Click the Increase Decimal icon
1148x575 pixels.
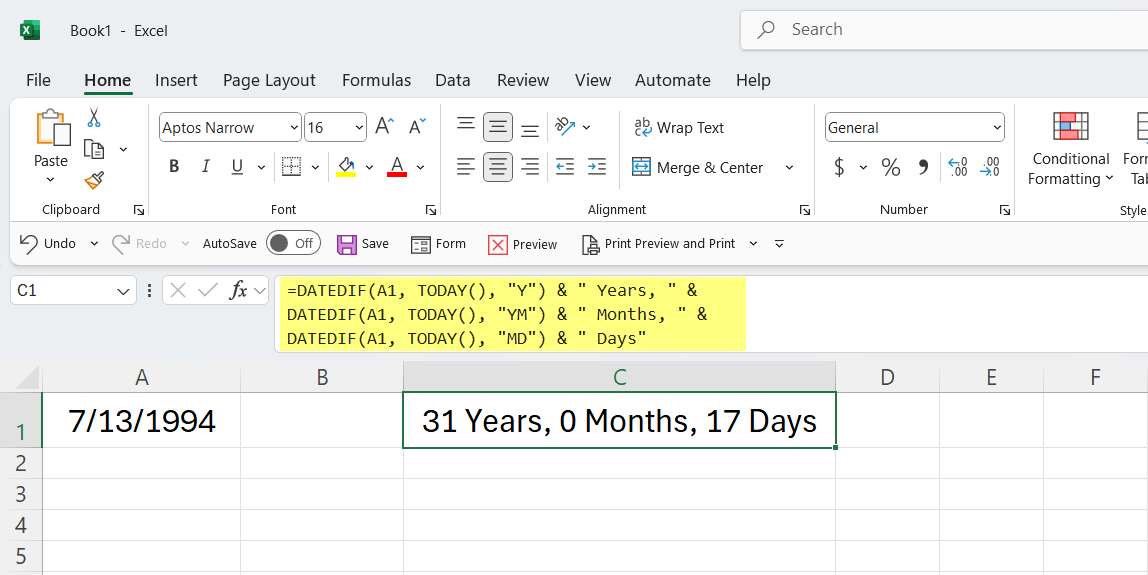(957, 167)
